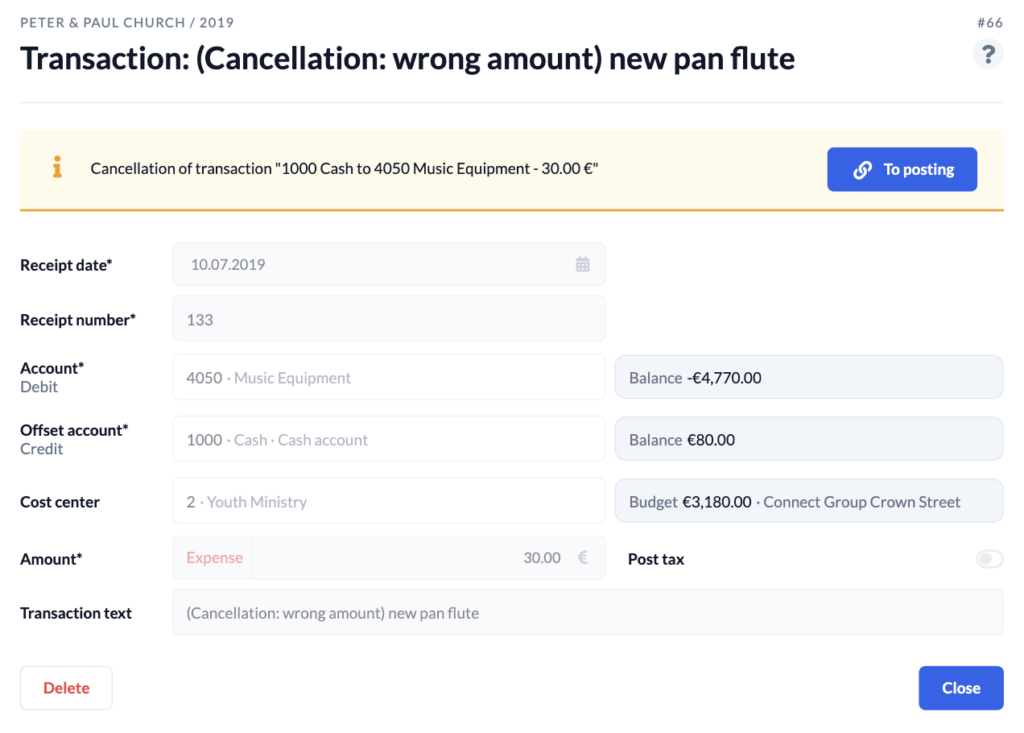This screenshot has width=1024, height=733.
Task: Click the orange info icon in banner
Action: point(57,167)
